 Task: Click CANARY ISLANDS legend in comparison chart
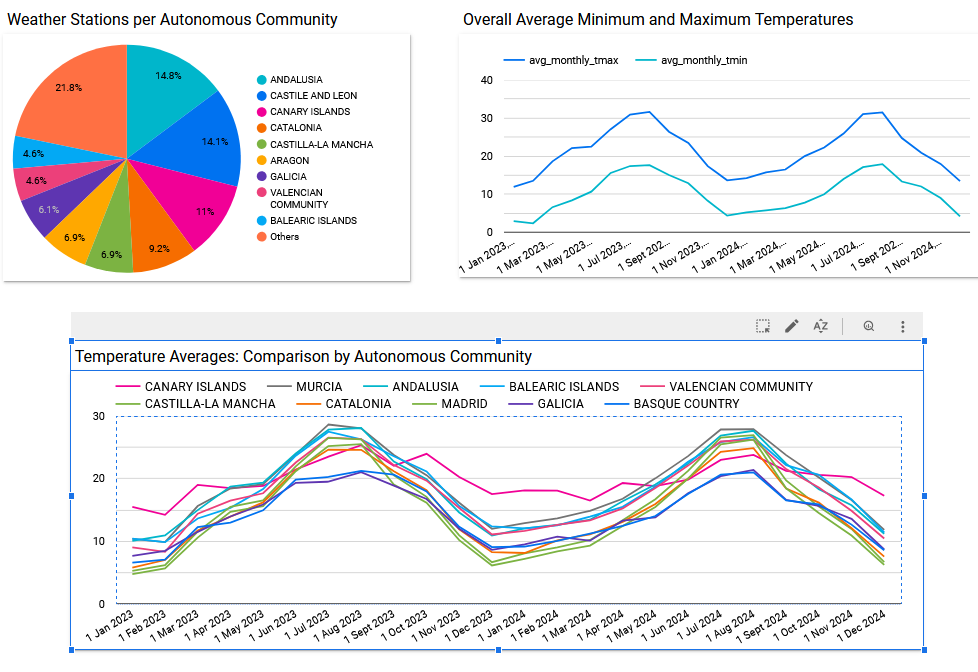(x=181, y=387)
